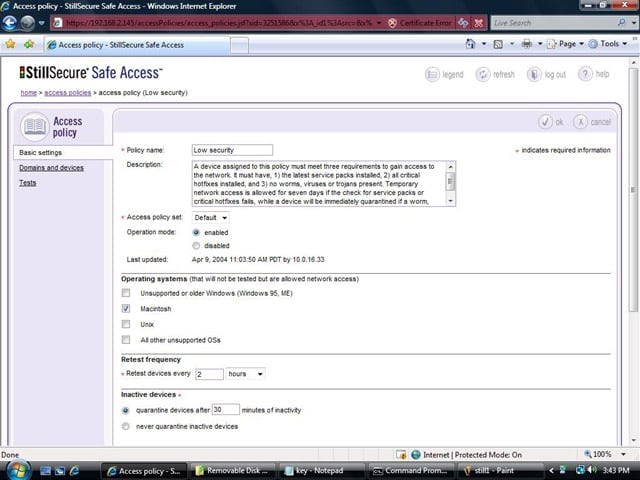Select the Basic settings side tab
Viewport: 640px width, 480px height.
(63, 153)
